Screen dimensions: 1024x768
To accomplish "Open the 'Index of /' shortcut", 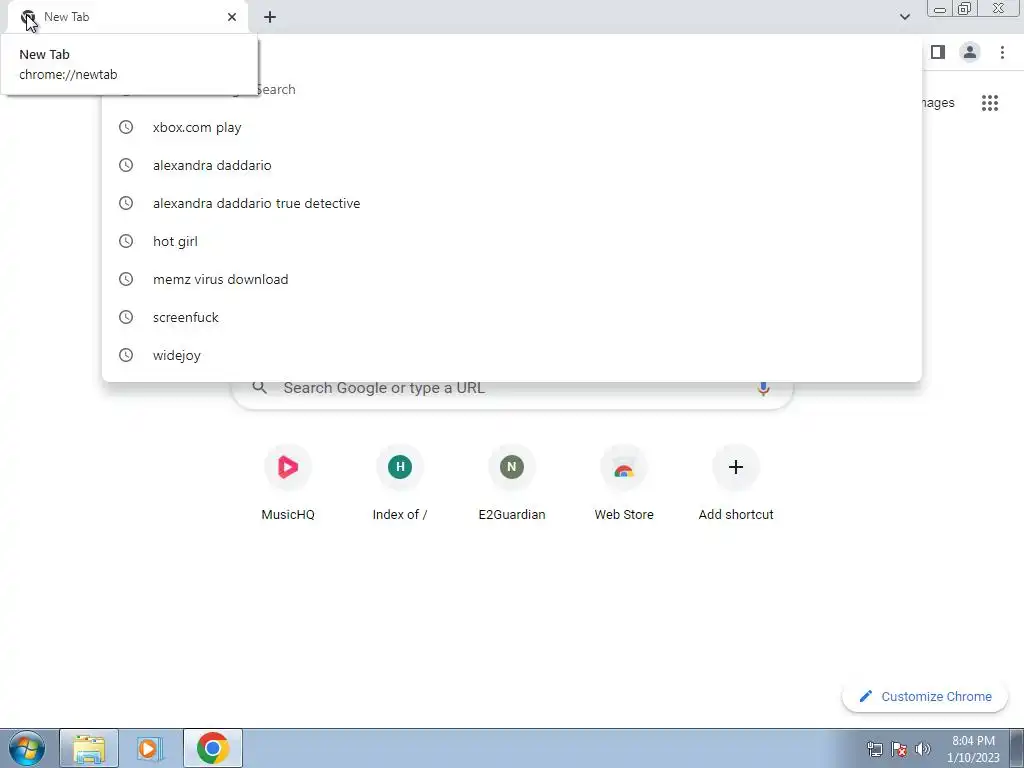I will tap(400, 483).
